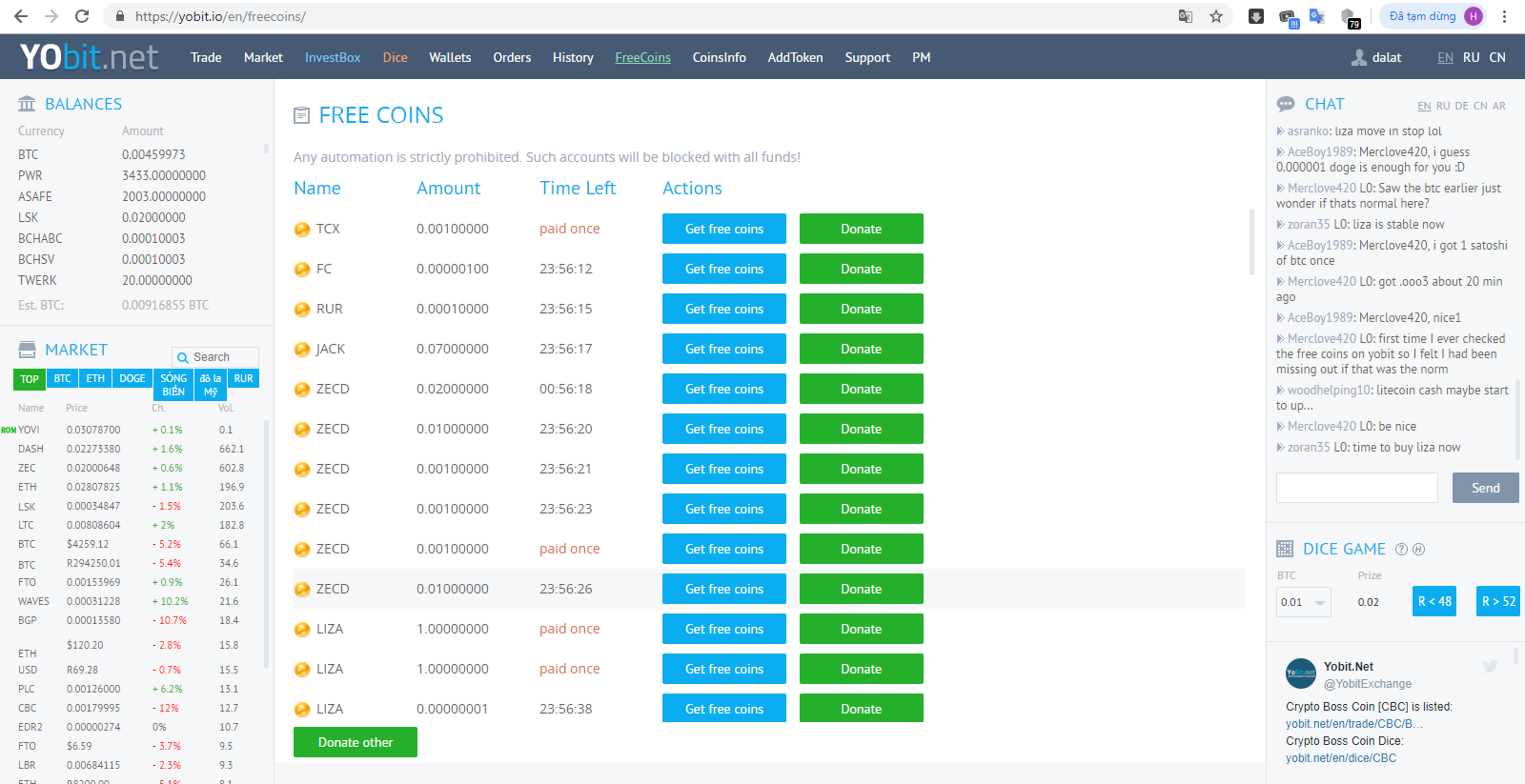Viewport: 1525px width, 784px height.
Task: Click the Chat speech bubble icon
Action: 1286,104
